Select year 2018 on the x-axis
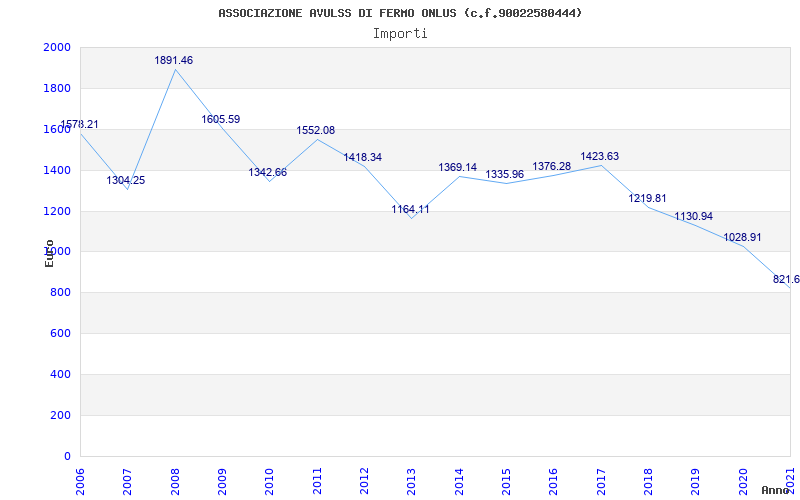The height and width of the screenshot is (500, 800). (x=648, y=482)
